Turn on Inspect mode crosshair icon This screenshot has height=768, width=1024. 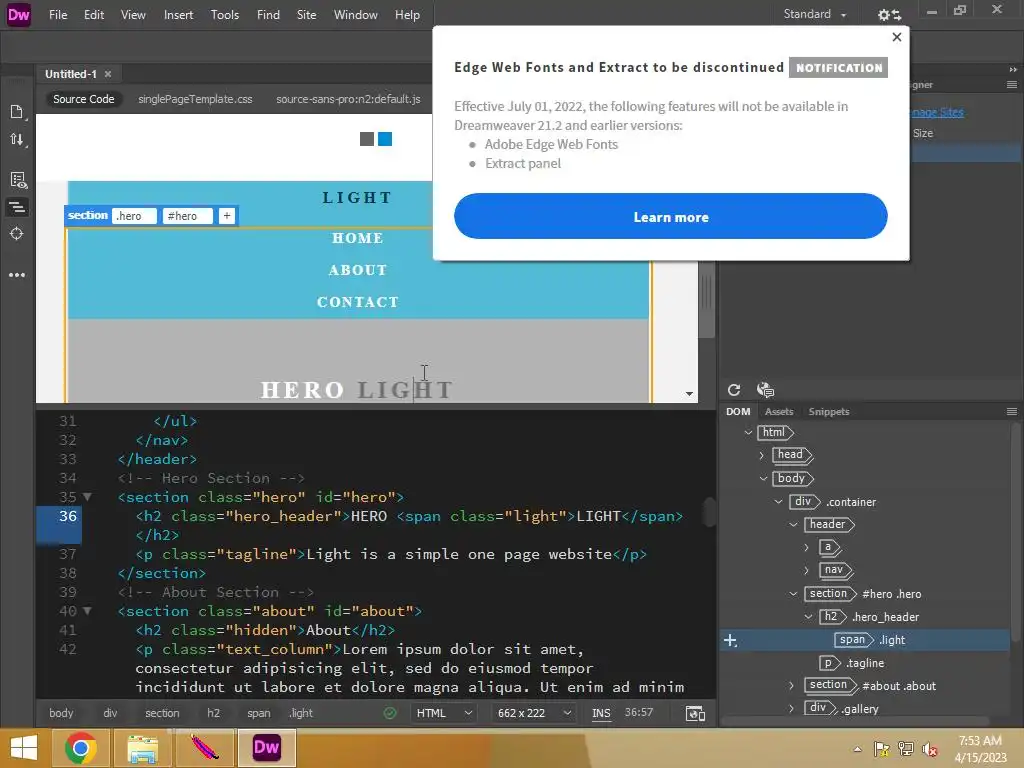pyautogui.click(x=17, y=234)
